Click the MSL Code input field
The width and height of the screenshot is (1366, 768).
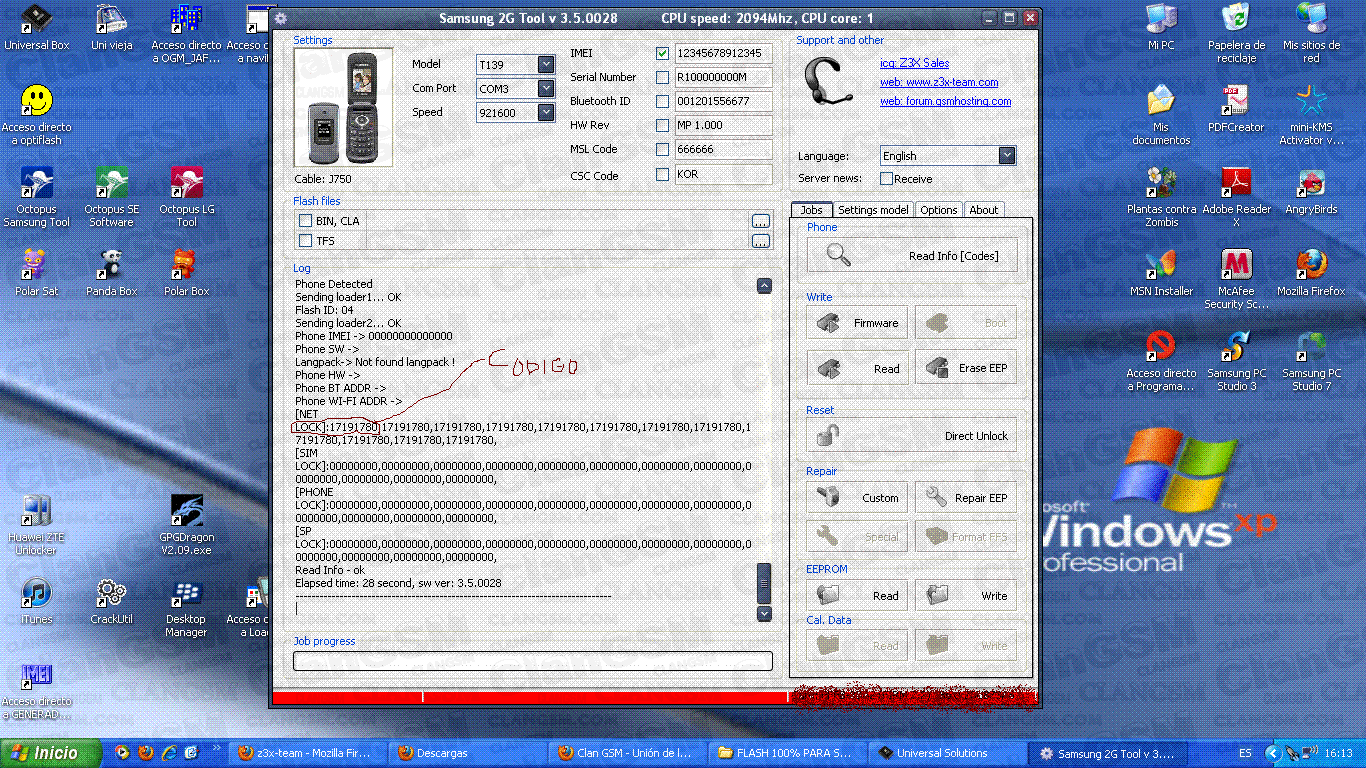coord(722,149)
